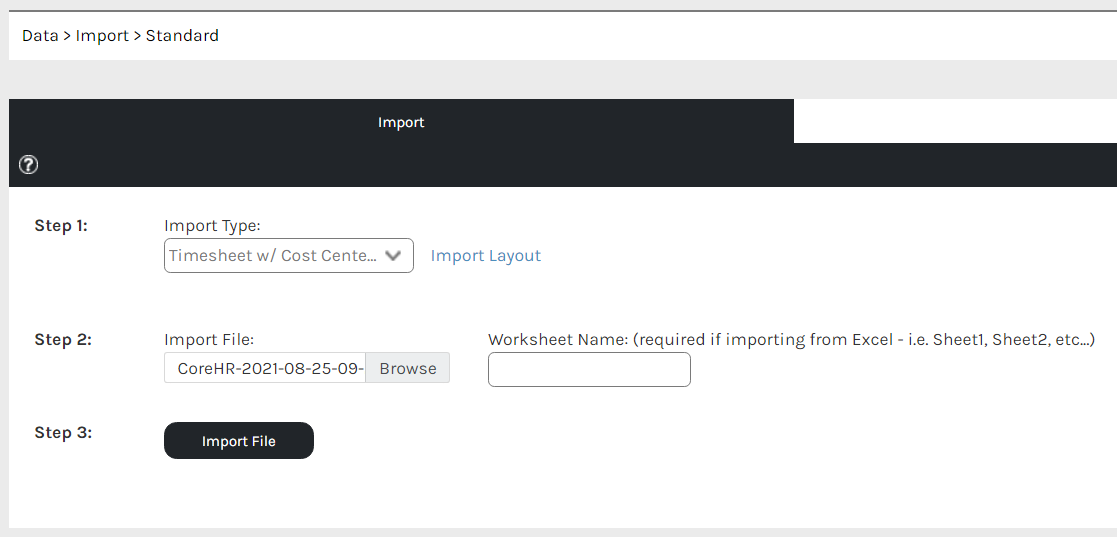Click Browse to choose import file
Viewport: 1117px width, 537px height.
[407, 368]
